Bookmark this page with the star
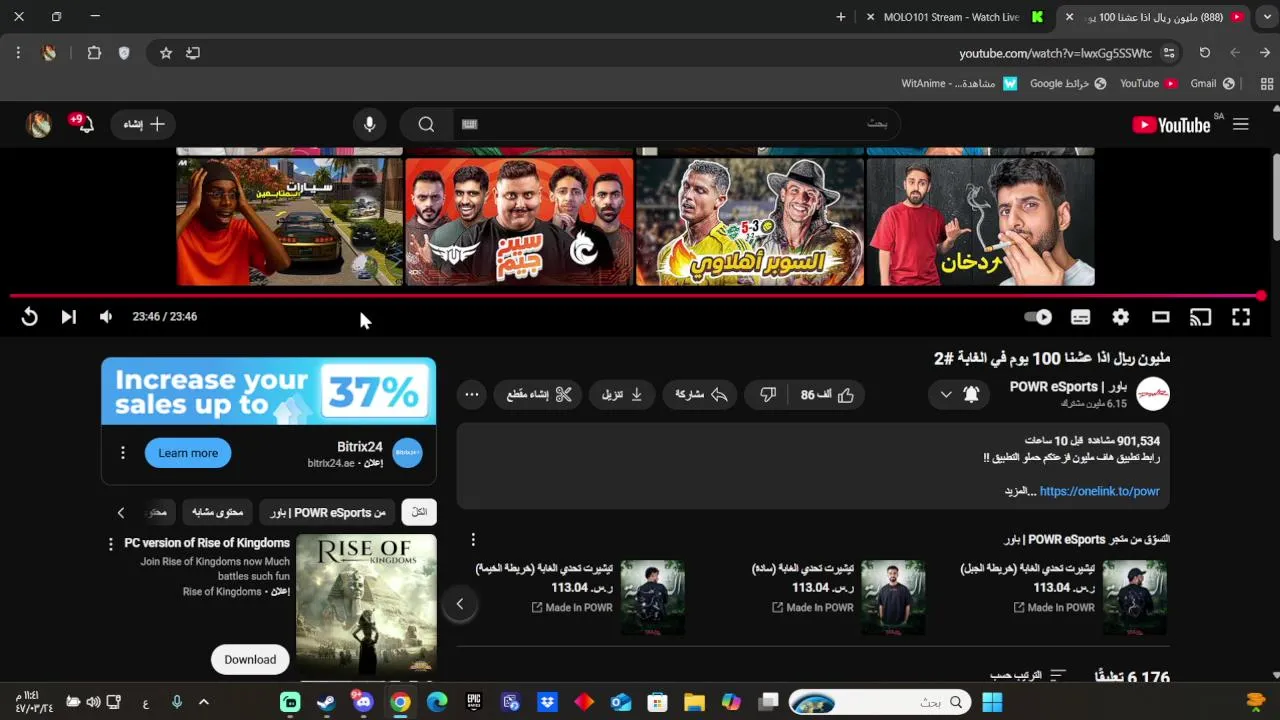Image resolution: width=1280 pixels, height=720 pixels. (166, 53)
